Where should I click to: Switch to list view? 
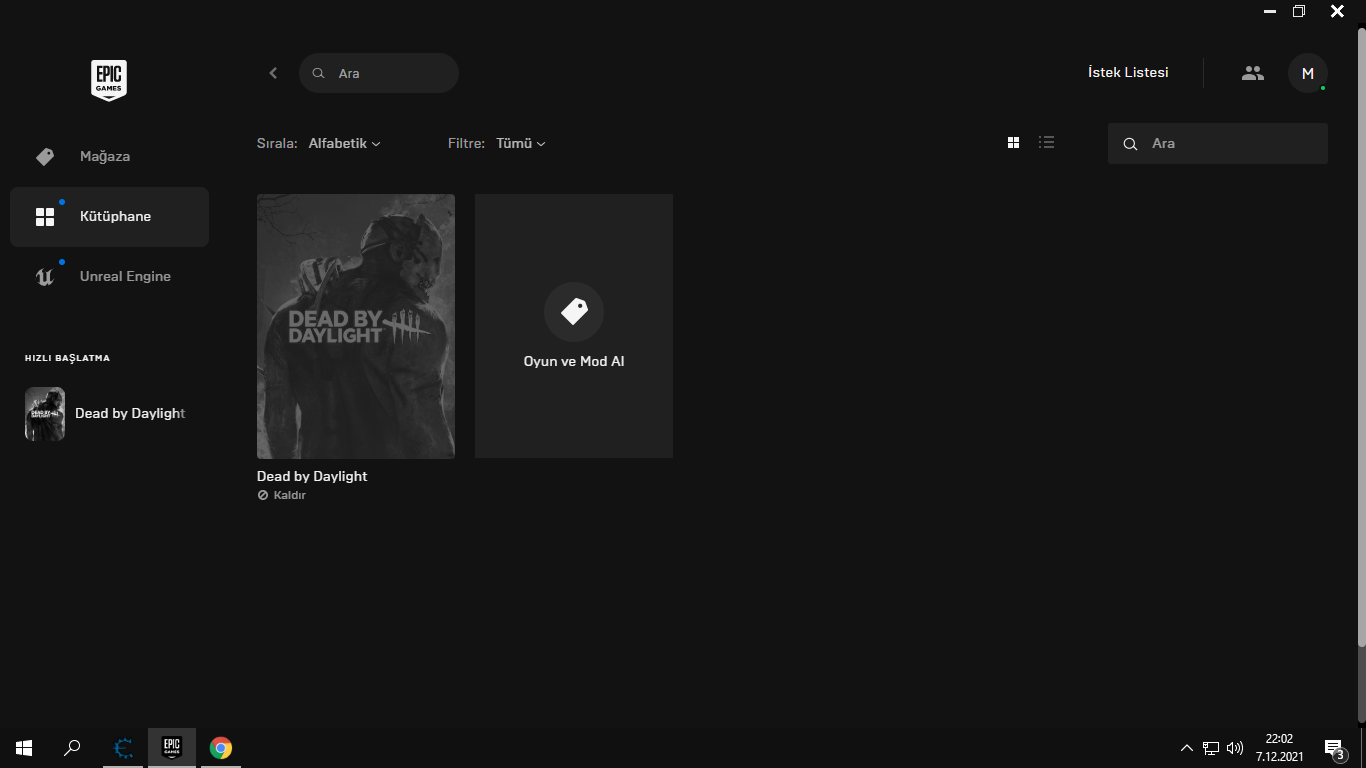[1046, 143]
